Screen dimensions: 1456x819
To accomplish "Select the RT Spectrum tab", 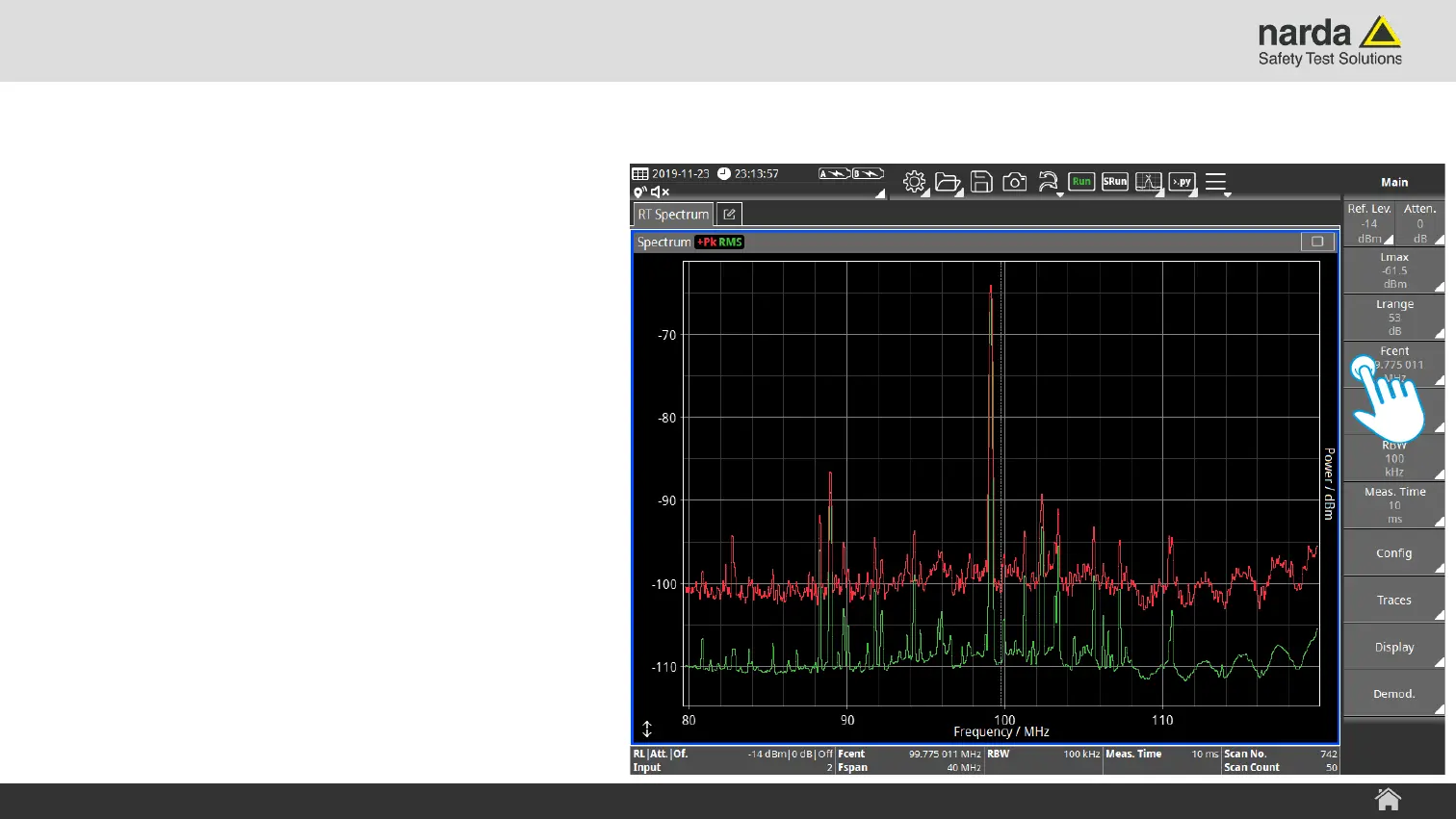I will pyautogui.click(x=673, y=215).
